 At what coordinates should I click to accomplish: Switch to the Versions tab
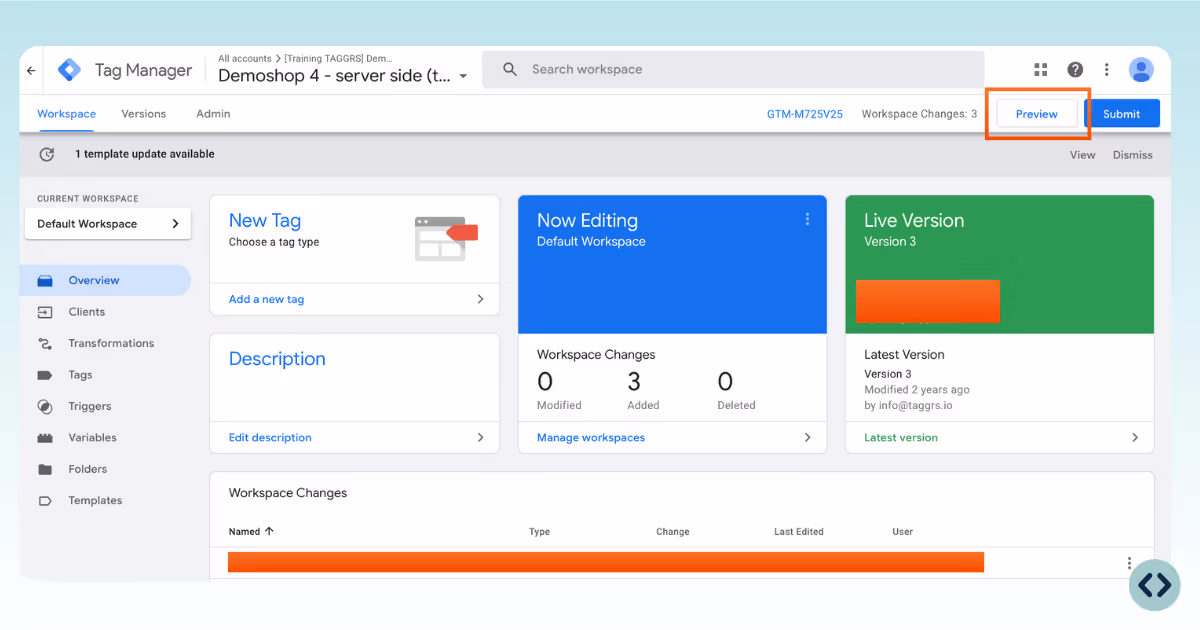click(144, 114)
